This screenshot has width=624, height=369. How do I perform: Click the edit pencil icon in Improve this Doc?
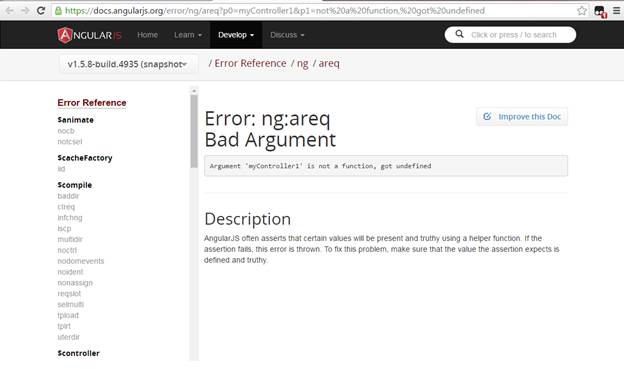[487, 116]
